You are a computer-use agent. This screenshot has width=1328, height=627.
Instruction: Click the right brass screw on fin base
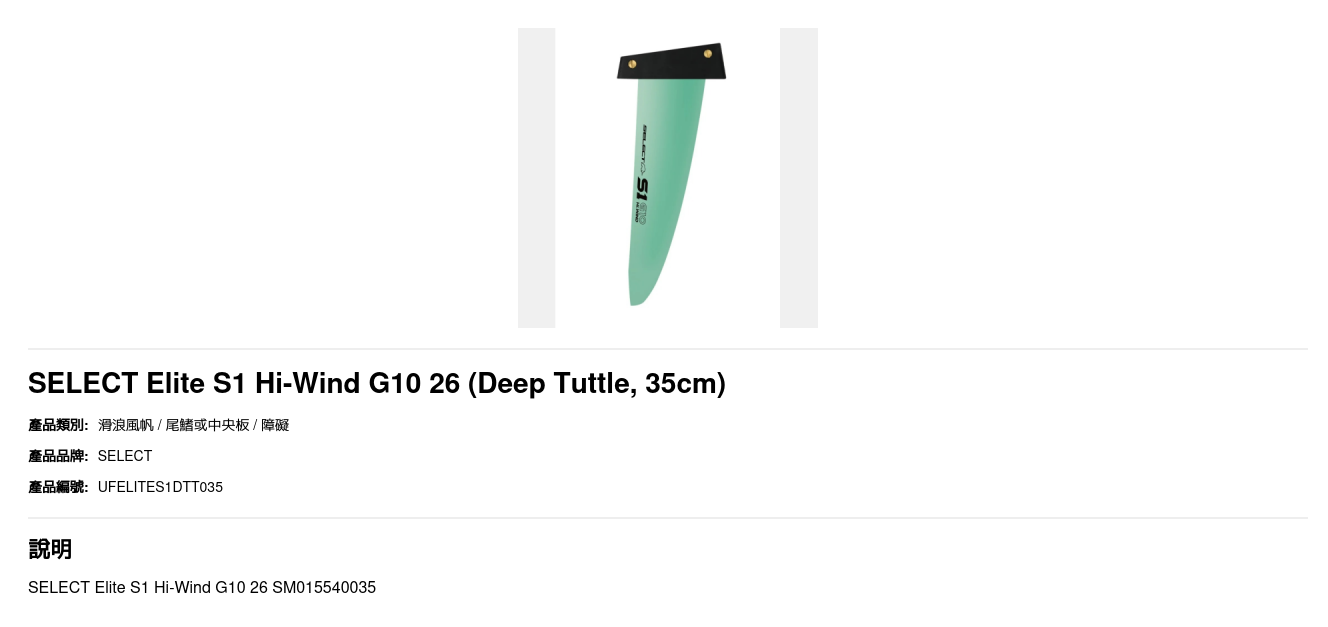click(708, 53)
